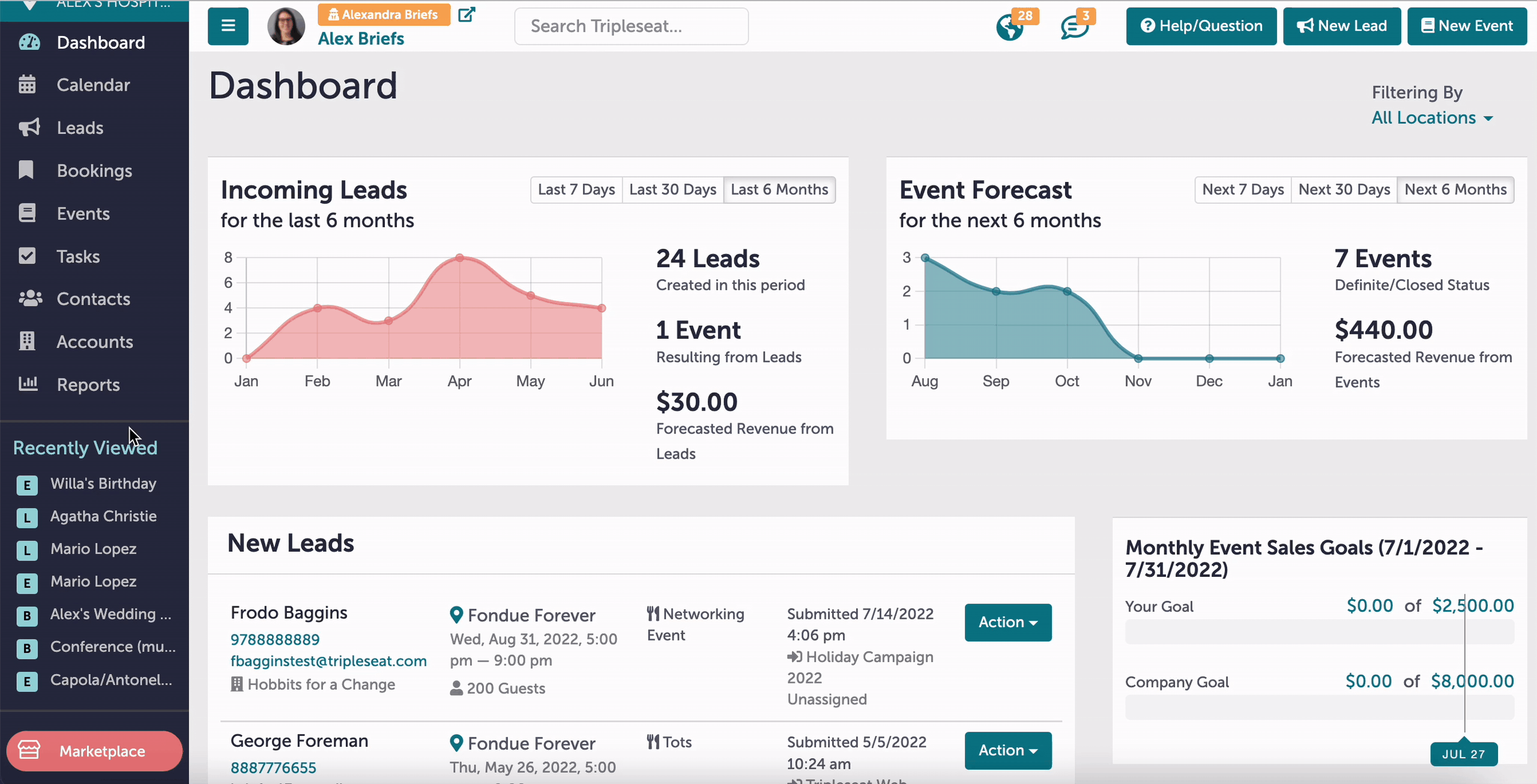Click Frodo Baggins' Fondue Forever location pin icon
1537x784 pixels.
coord(456,615)
